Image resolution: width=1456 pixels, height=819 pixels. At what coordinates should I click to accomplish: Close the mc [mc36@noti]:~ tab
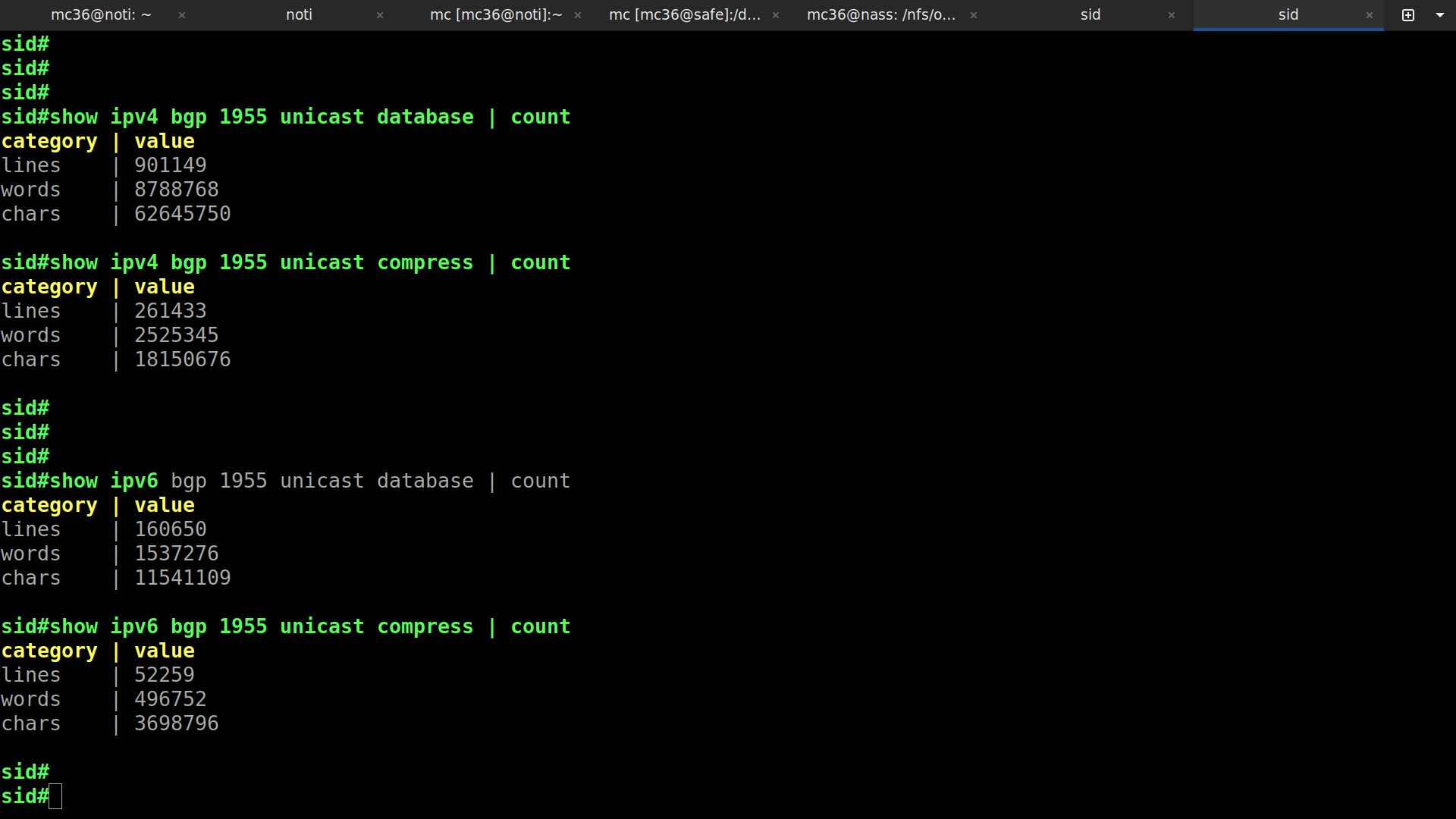pyautogui.click(x=578, y=15)
